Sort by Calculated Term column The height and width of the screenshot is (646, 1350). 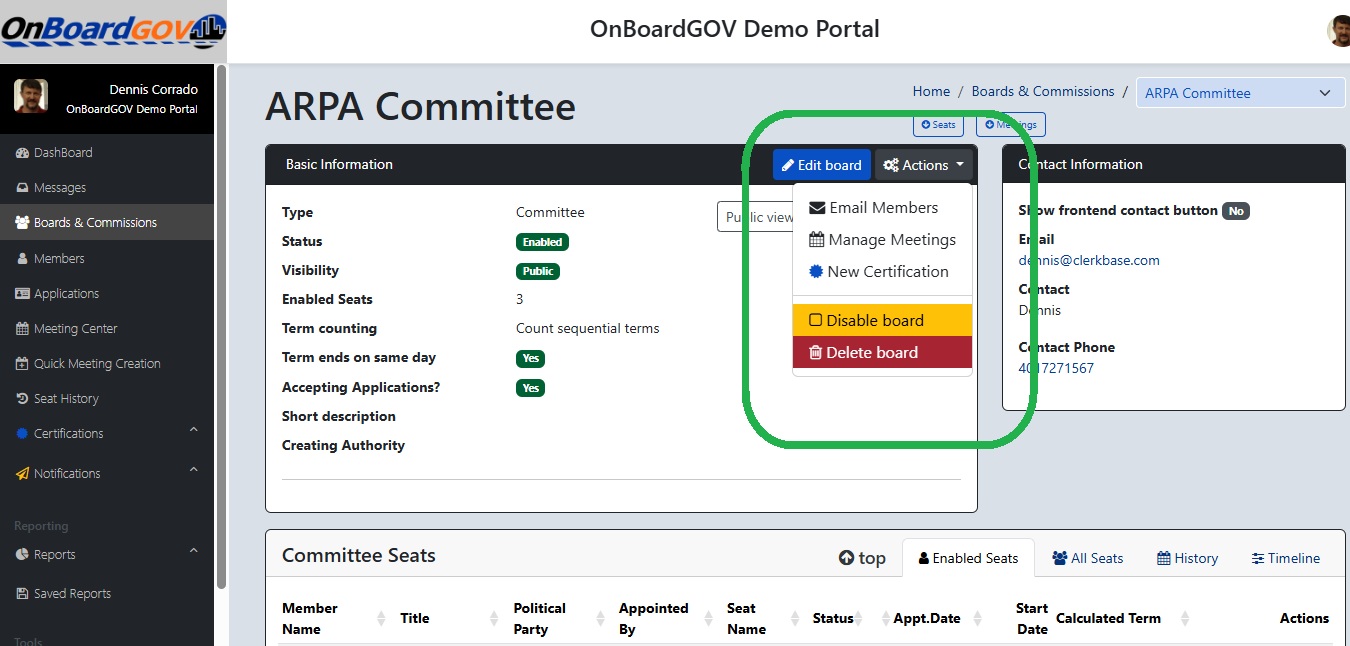1123,619
